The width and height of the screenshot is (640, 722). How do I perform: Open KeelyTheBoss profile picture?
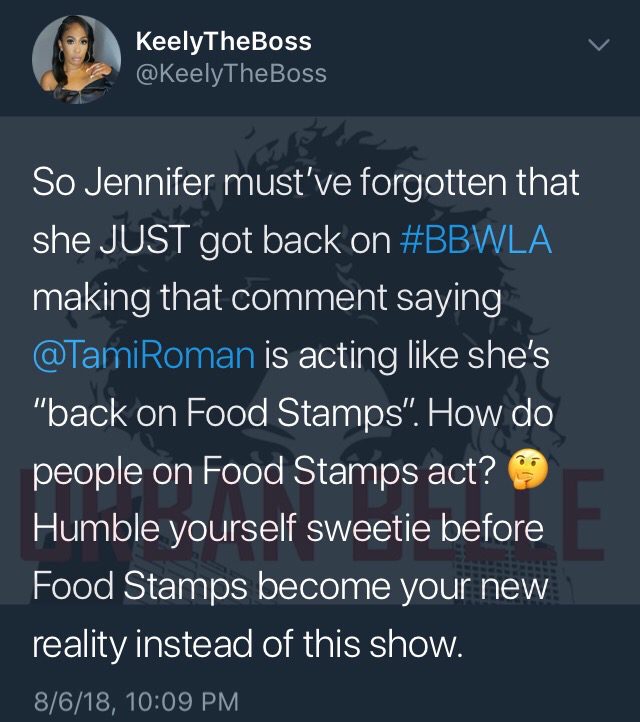point(76,59)
